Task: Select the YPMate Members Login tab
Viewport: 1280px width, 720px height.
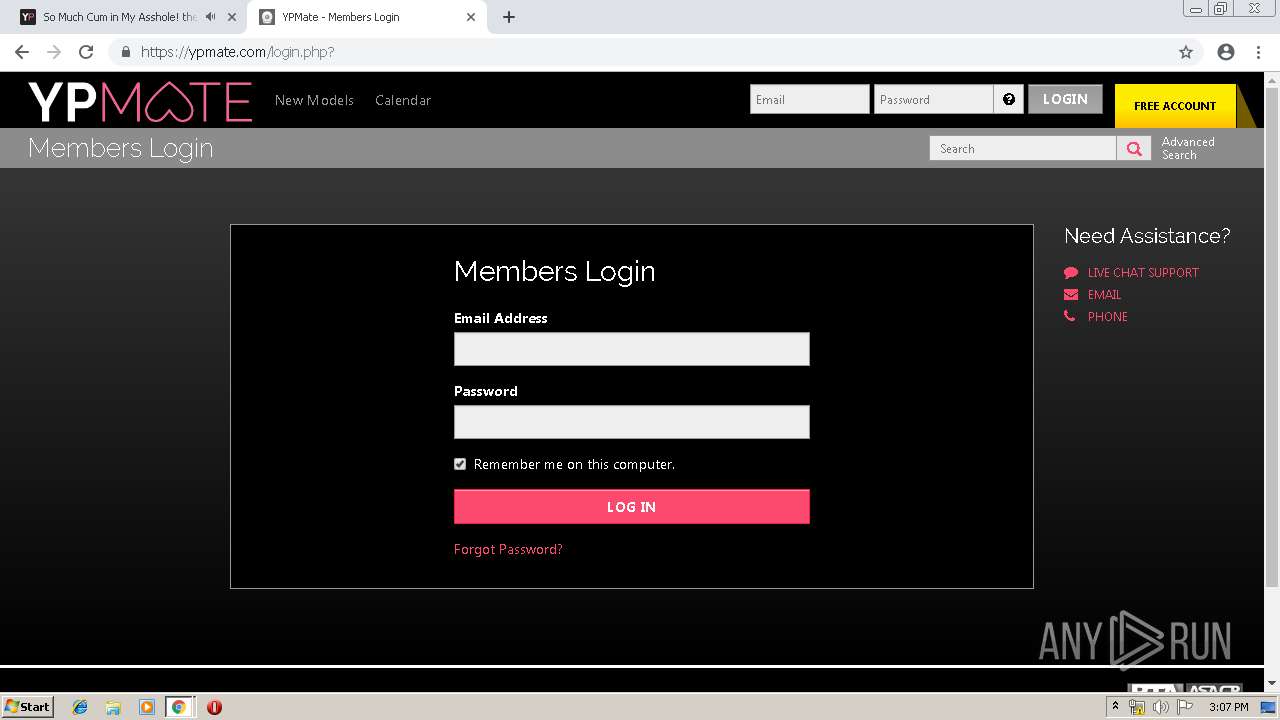Action: [366, 17]
